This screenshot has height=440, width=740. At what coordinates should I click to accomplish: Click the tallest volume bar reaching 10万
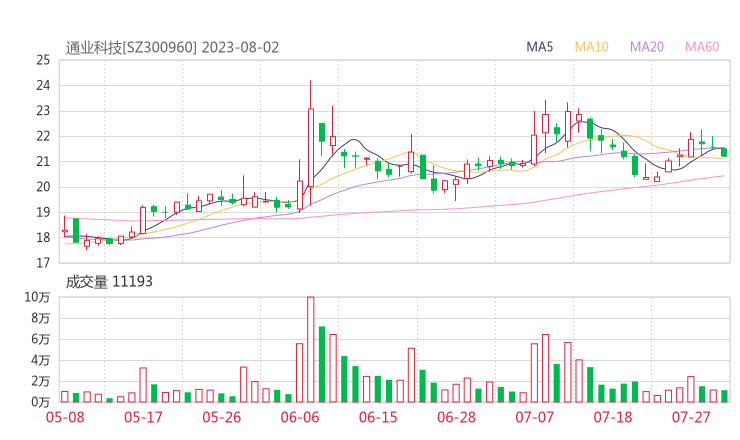[x=311, y=349]
